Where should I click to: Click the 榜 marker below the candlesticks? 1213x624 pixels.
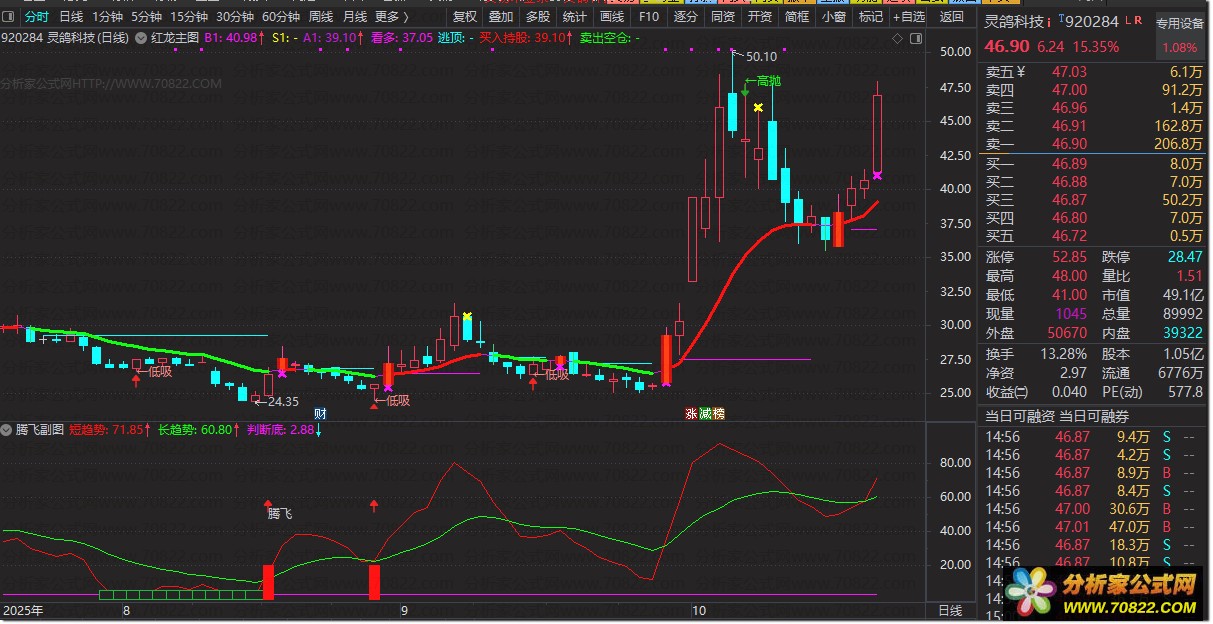(717, 413)
